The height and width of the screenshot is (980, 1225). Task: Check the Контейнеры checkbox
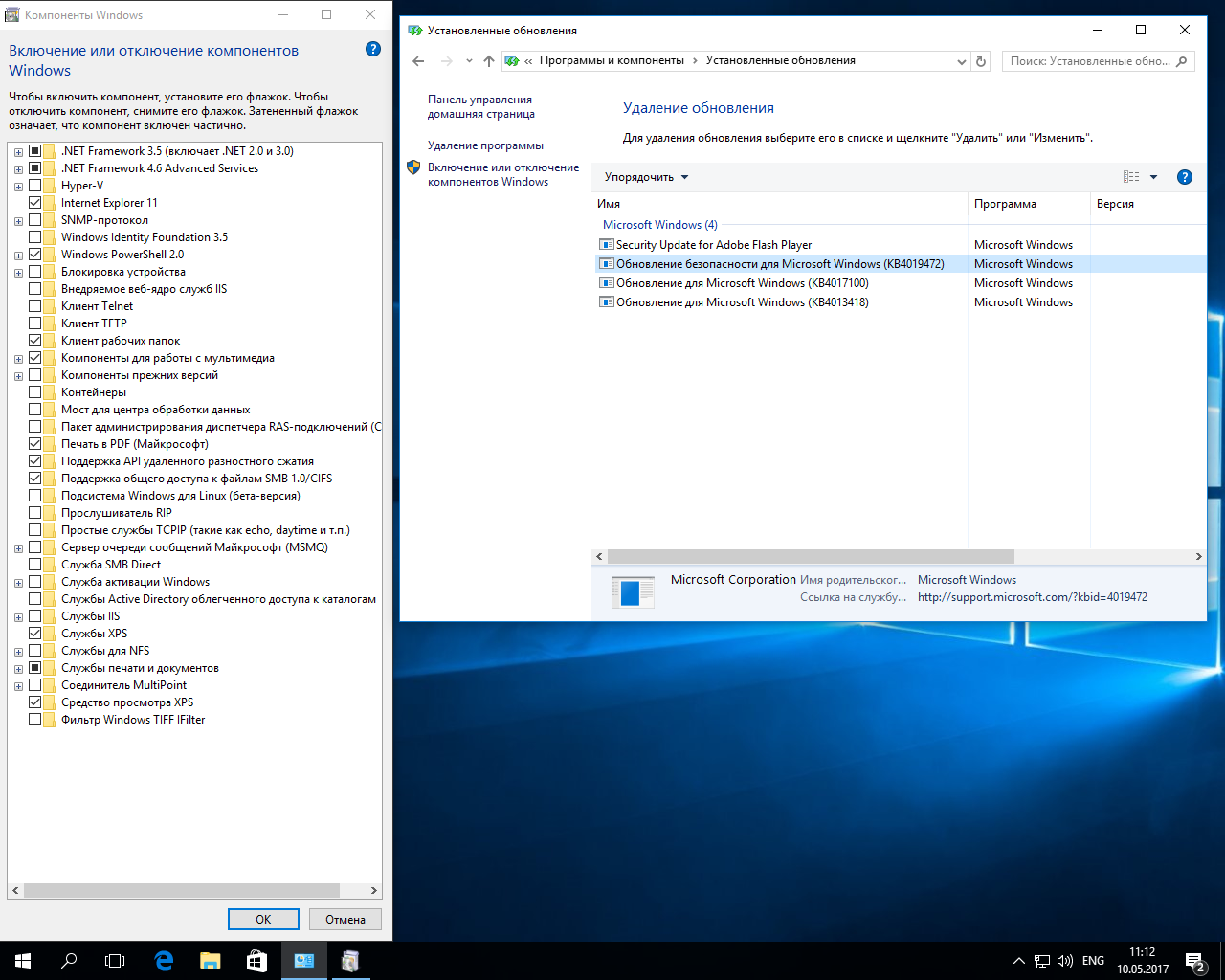click(35, 392)
